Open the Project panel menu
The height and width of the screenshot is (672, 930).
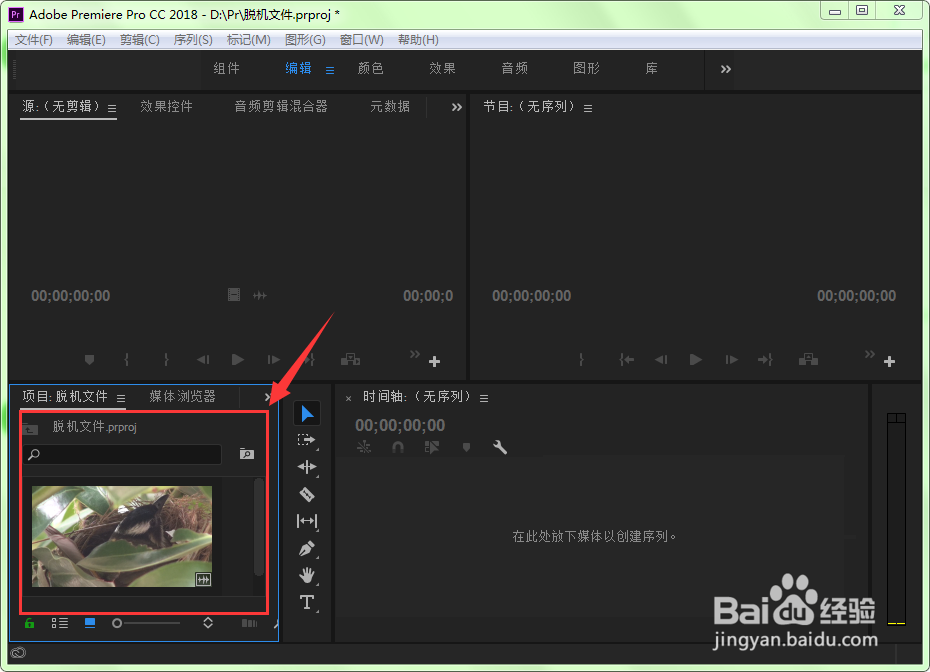(120, 396)
